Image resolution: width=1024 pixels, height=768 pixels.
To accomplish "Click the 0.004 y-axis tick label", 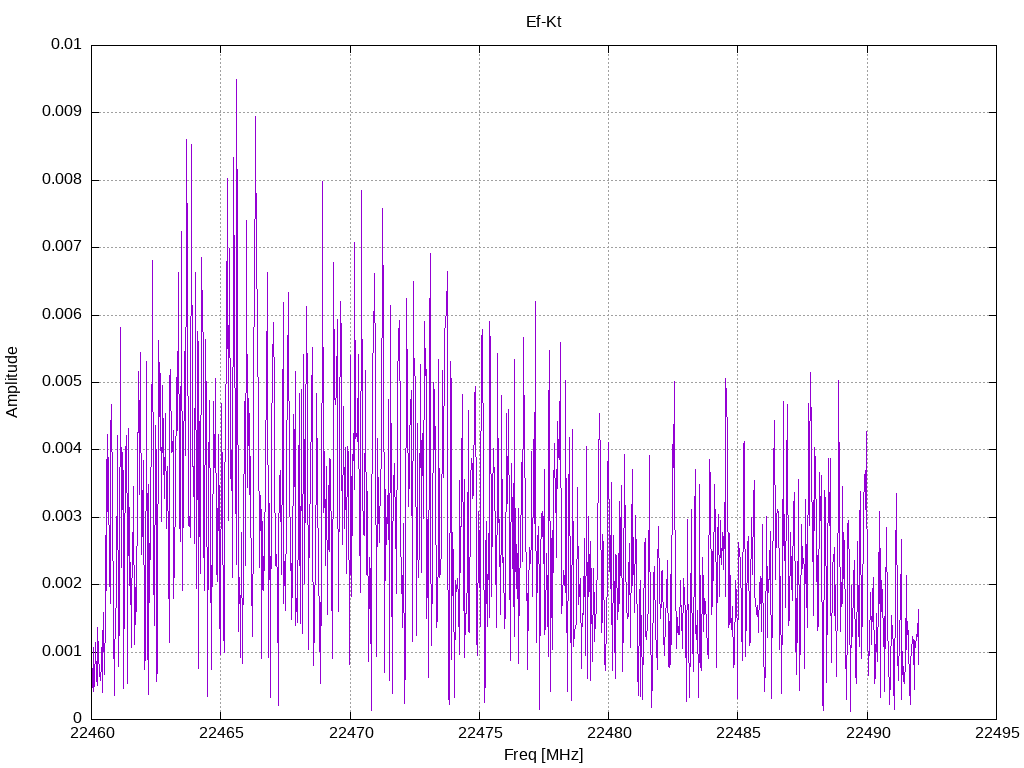I will tap(62, 449).
